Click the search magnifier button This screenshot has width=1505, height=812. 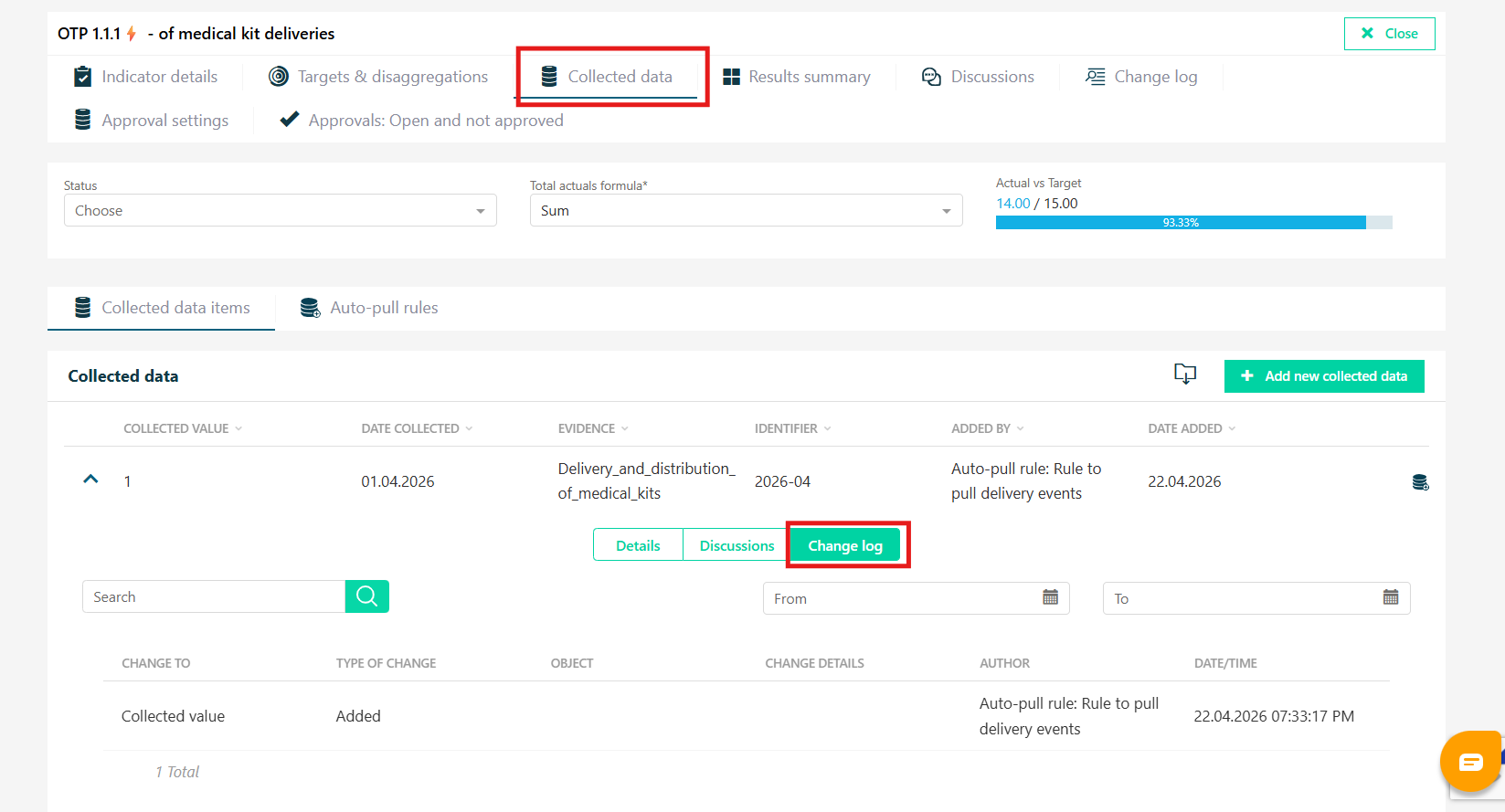click(366, 596)
